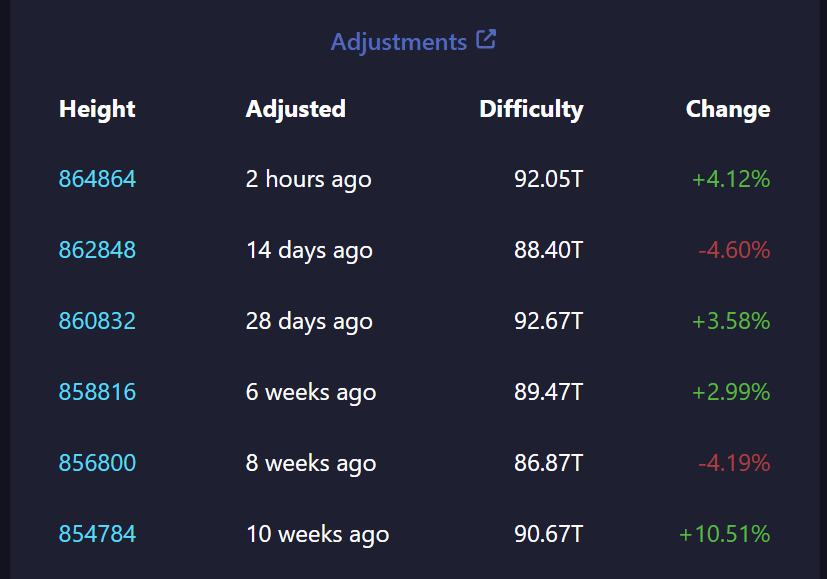This screenshot has height=579, width=827.
Task: Open block height 858816
Action: (x=97, y=392)
